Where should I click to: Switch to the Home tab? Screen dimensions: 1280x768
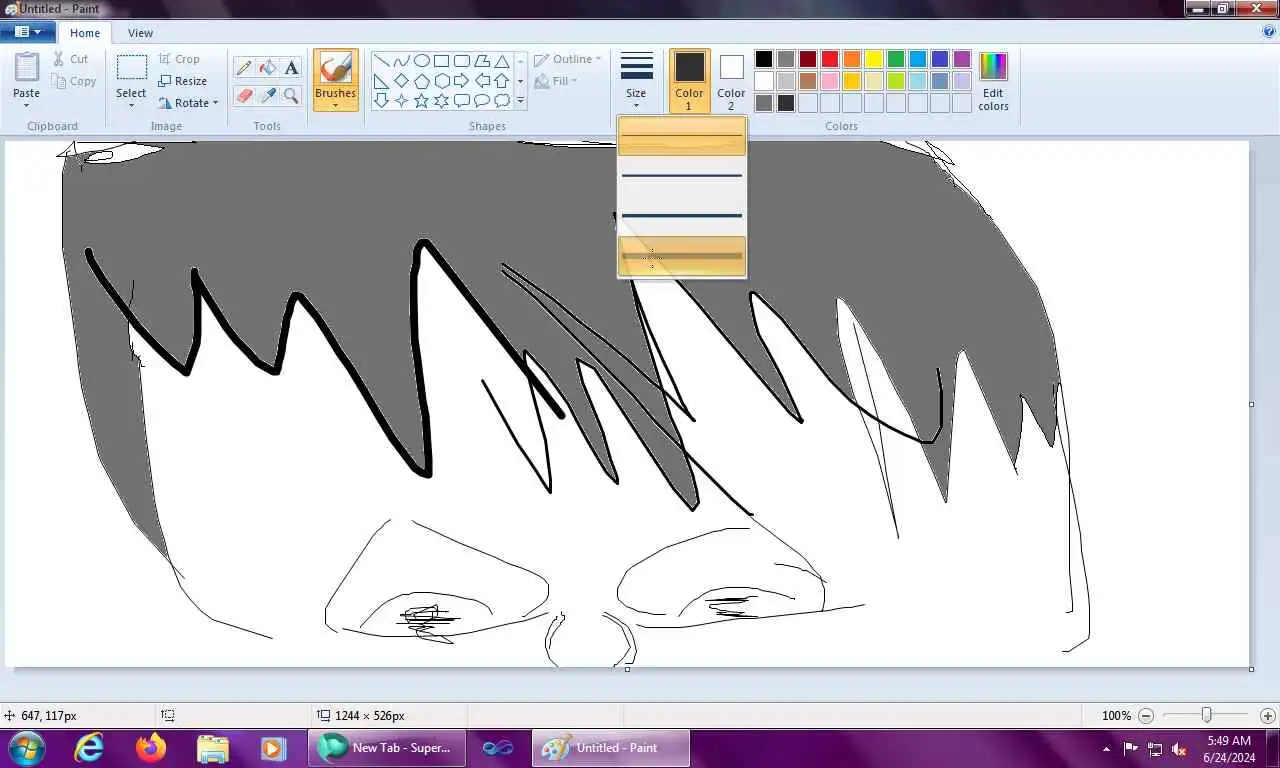tap(85, 33)
